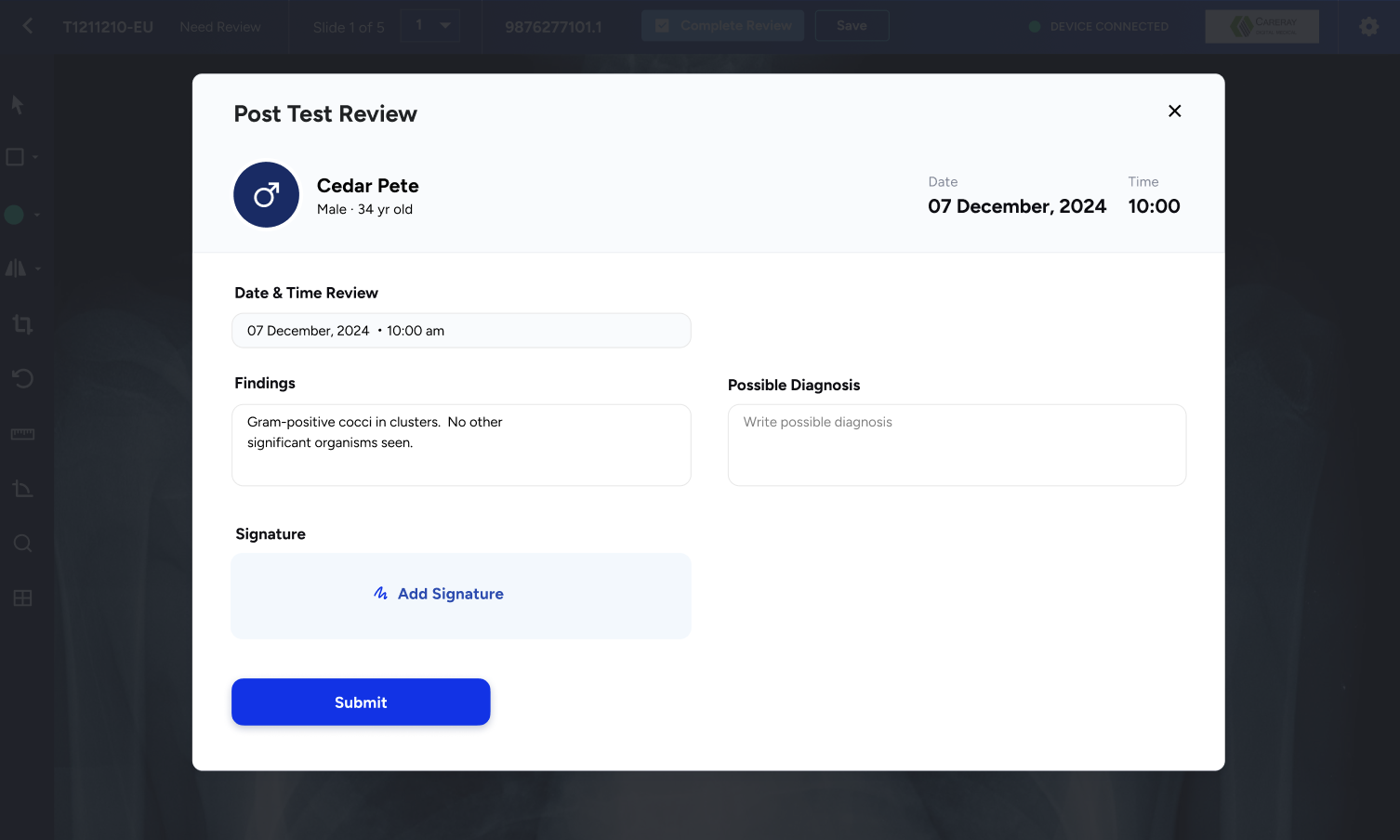The image size is (1400, 840).
Task: Click Add Signature
Action: [x=438, y=594]
